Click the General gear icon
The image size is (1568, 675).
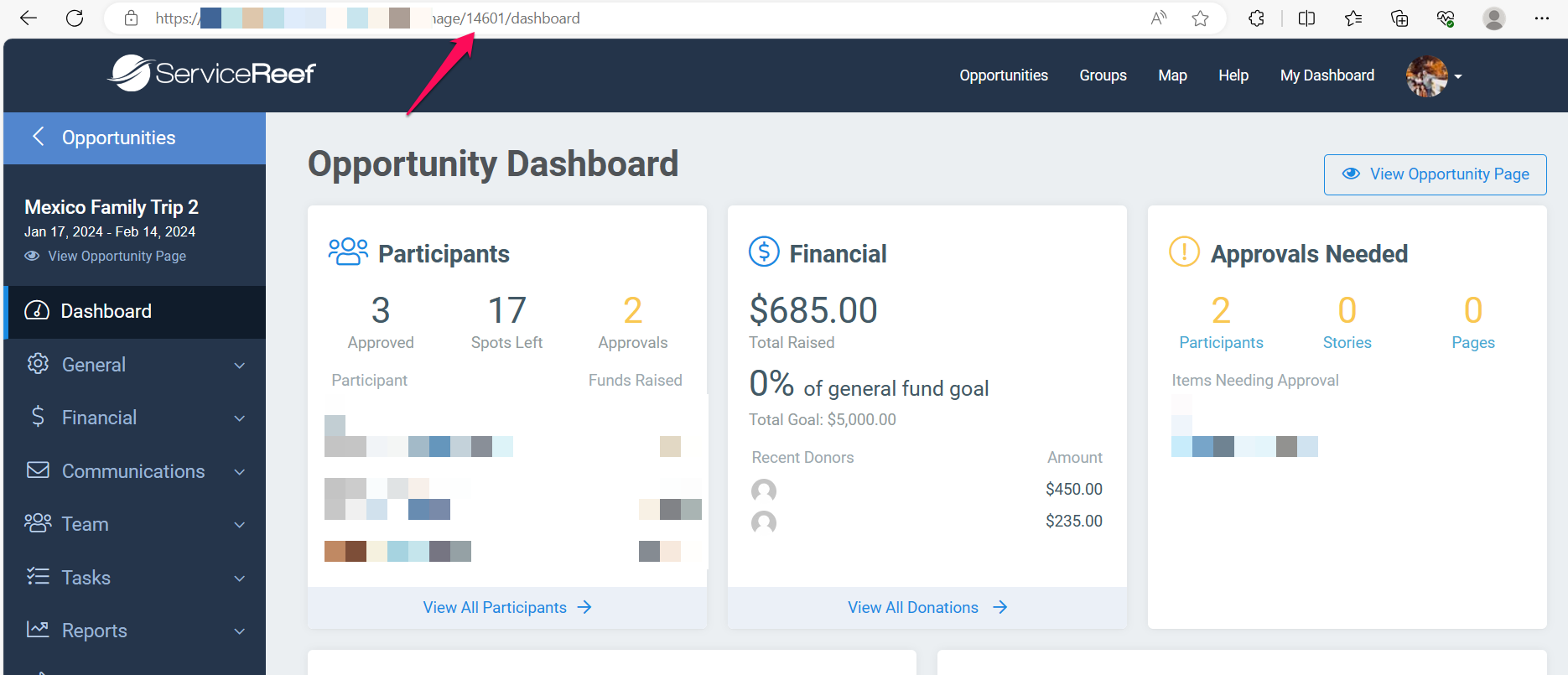38,364
